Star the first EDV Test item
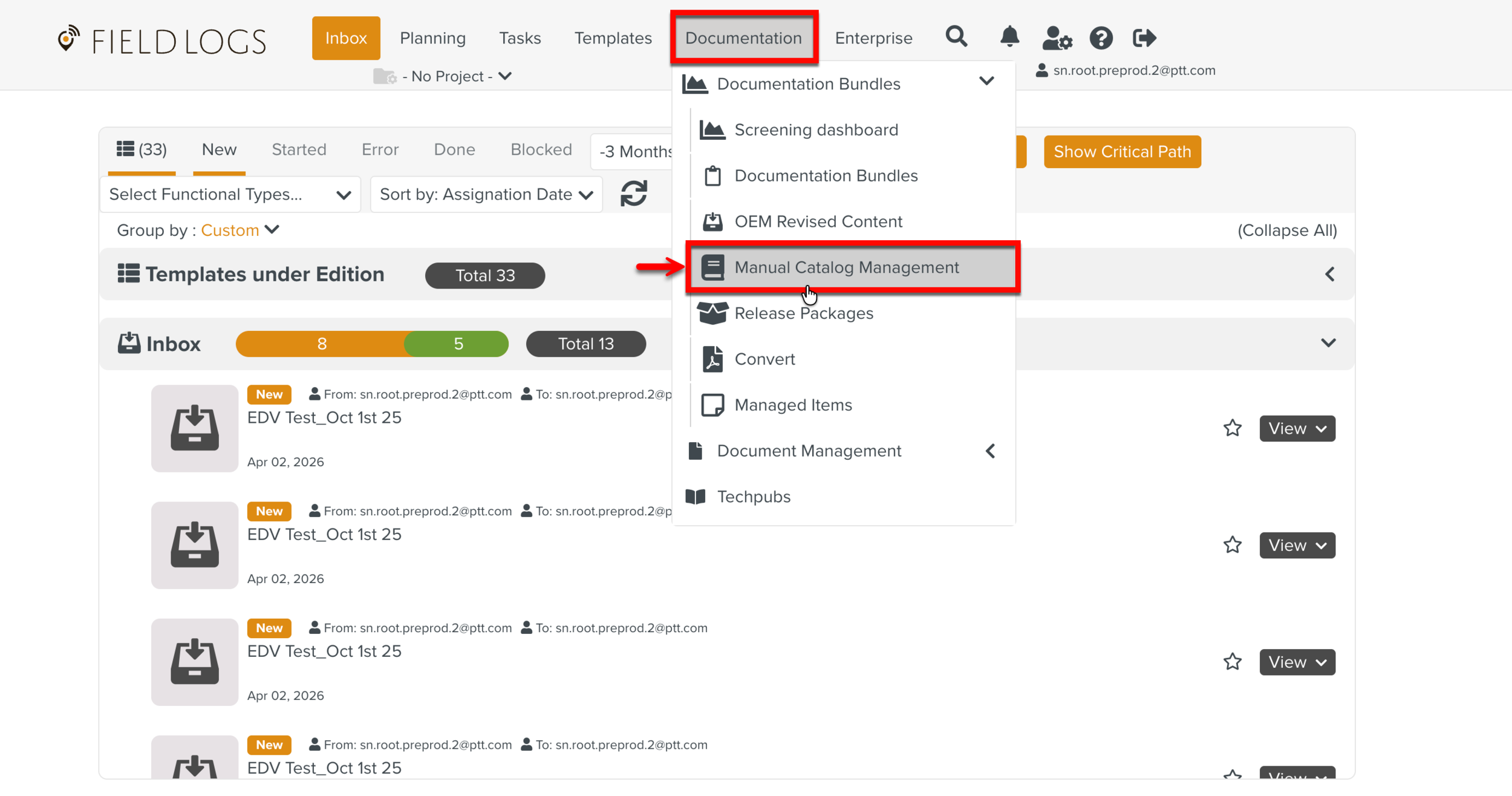1512x796 pixels. (x=1232, y=428)
